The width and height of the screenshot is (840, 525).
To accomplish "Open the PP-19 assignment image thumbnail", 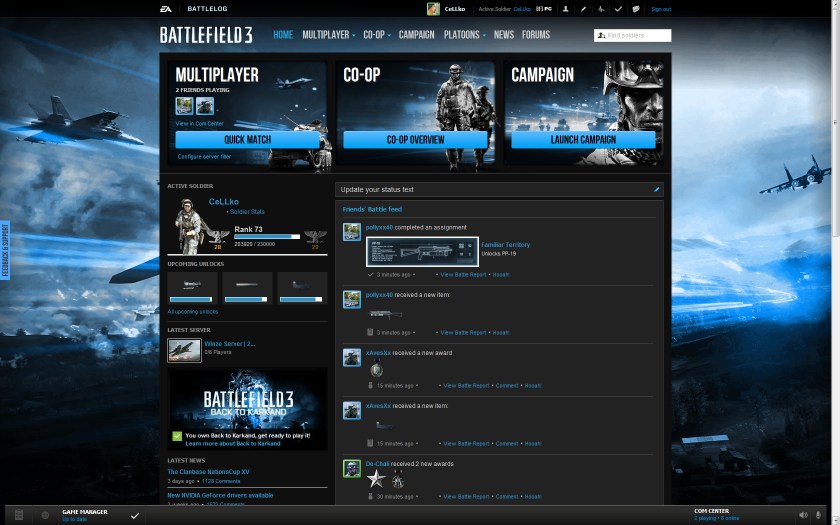I will tap(422, 252).
